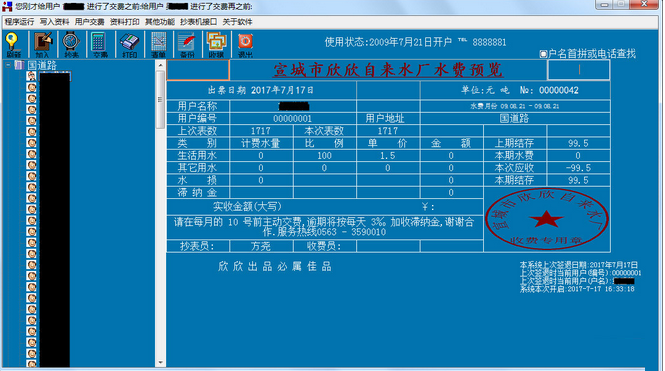This screenshot has width=665, height=371.
Task: Click the 比例 value 100 cell
Action: [324, 156]
